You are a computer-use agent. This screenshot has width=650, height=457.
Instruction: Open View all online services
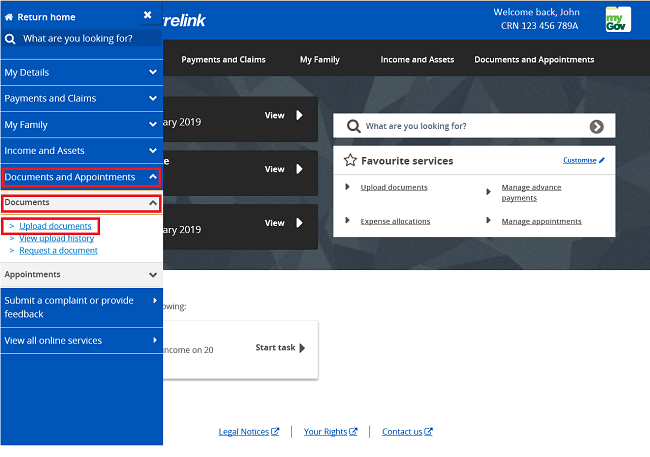point(82,340)
